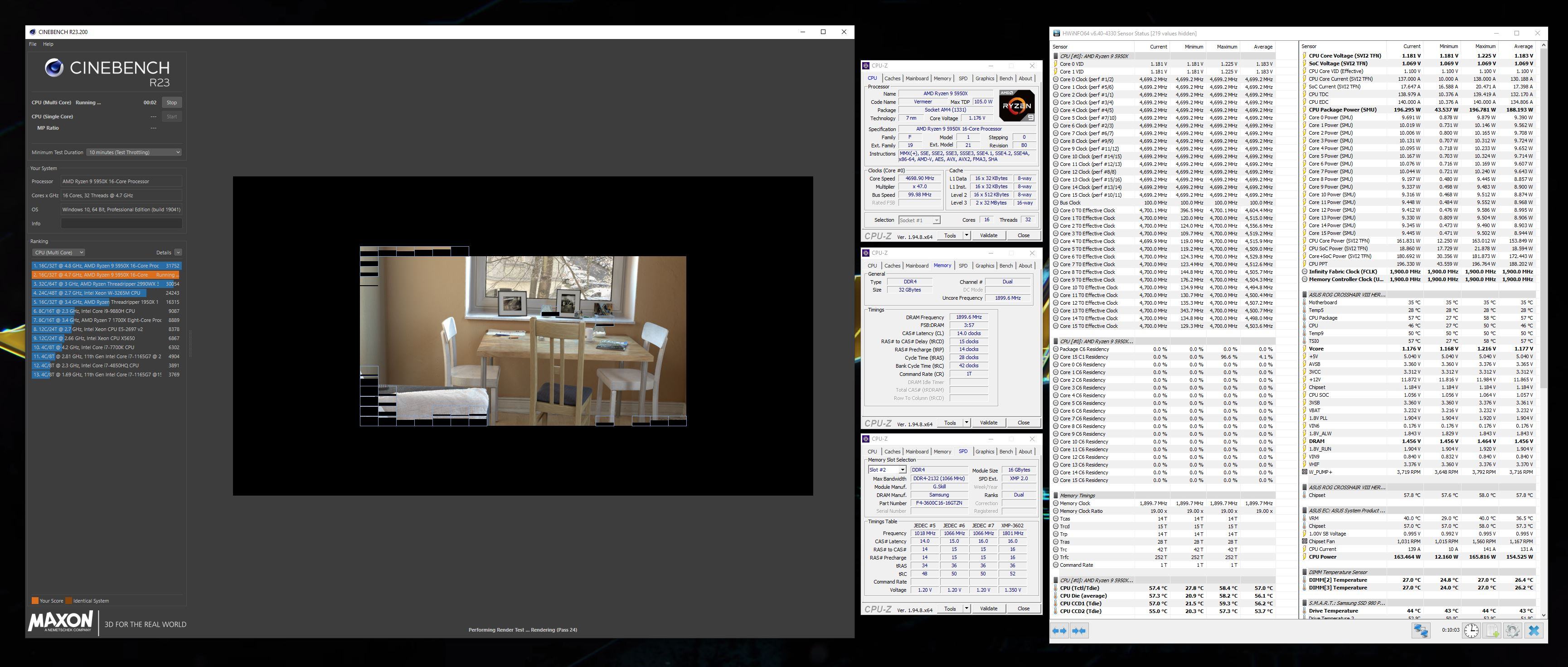Click Start for CPU (Single Core) test
This screenshot has height=667, width=1568.
[172, 117]
